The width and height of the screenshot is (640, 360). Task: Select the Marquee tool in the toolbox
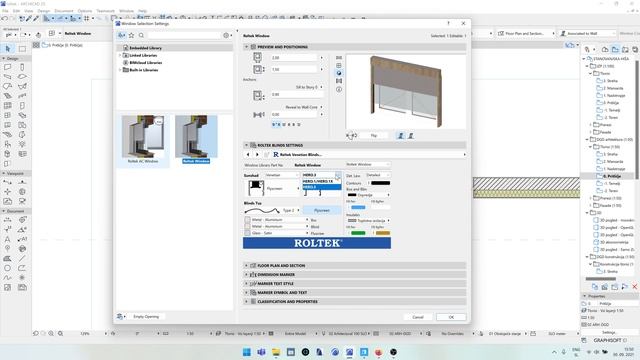(x=22, y=49)
